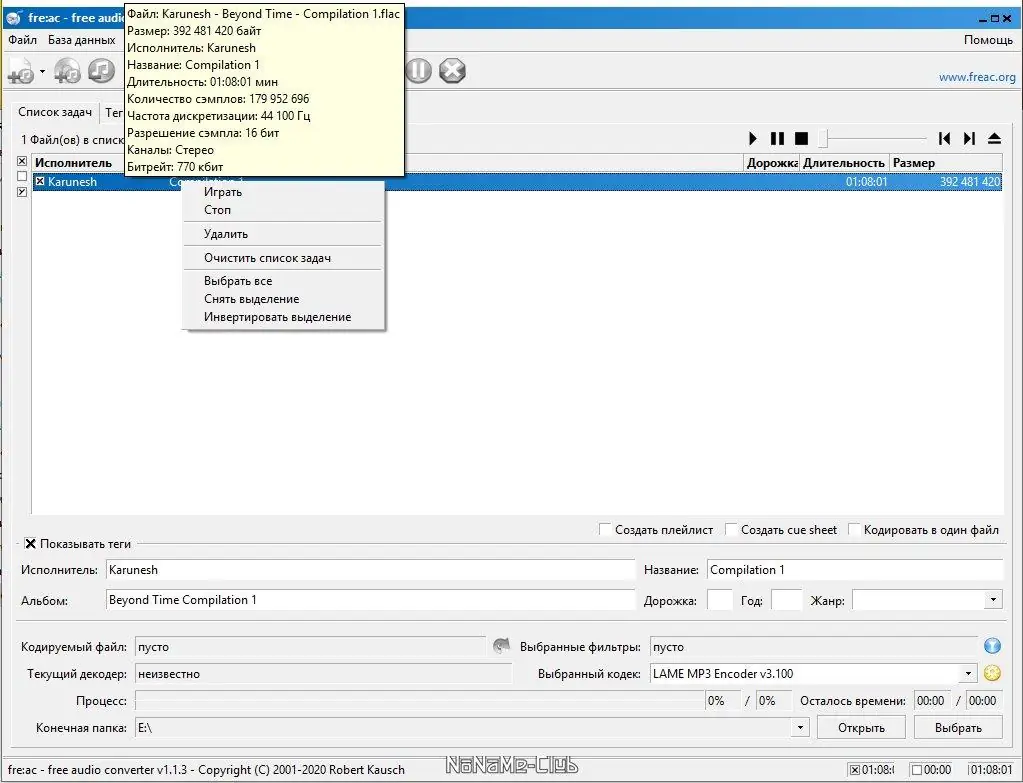Open the LAME MP3 Encoder codec dropdown
The height and width of the screenshot is (783, 1023).
[x=967, y=673]
